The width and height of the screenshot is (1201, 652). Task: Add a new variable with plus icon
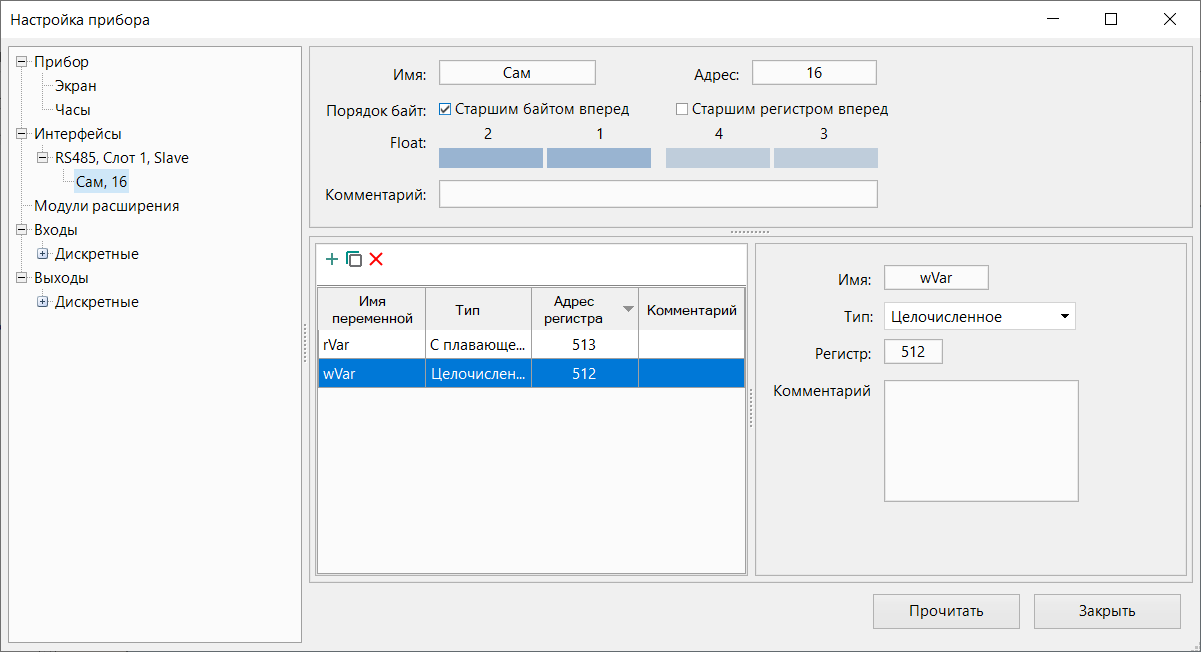pos(332,259)
